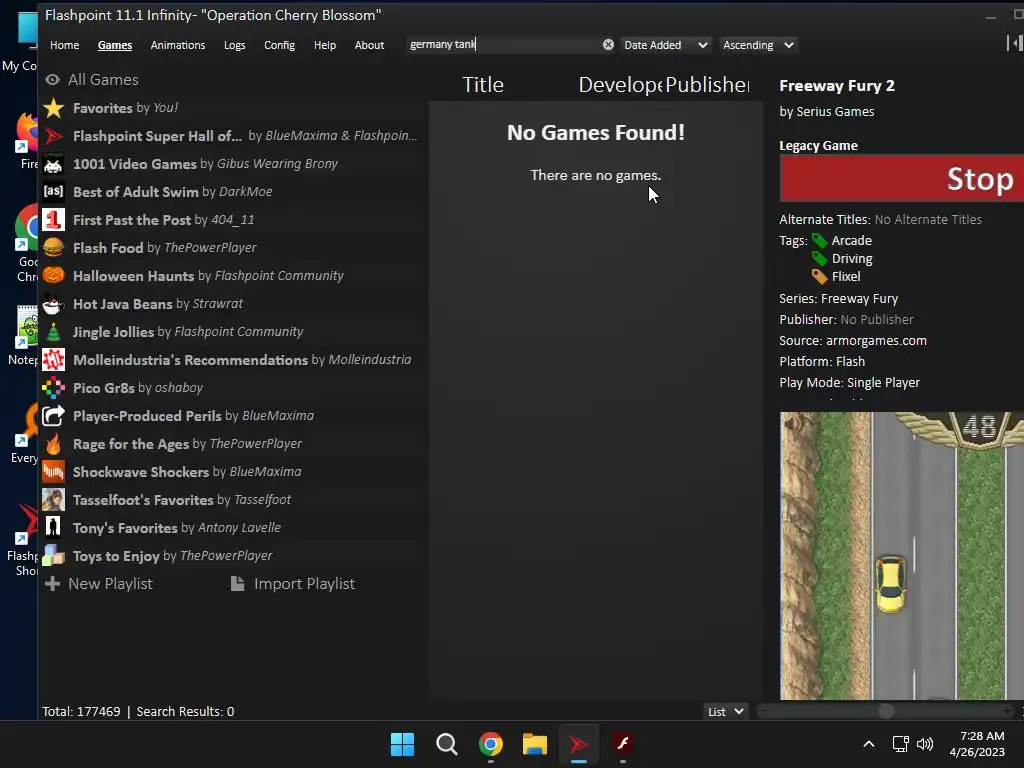
Task: Open the Date Added sort dropdown
Action: coord(665,45)
